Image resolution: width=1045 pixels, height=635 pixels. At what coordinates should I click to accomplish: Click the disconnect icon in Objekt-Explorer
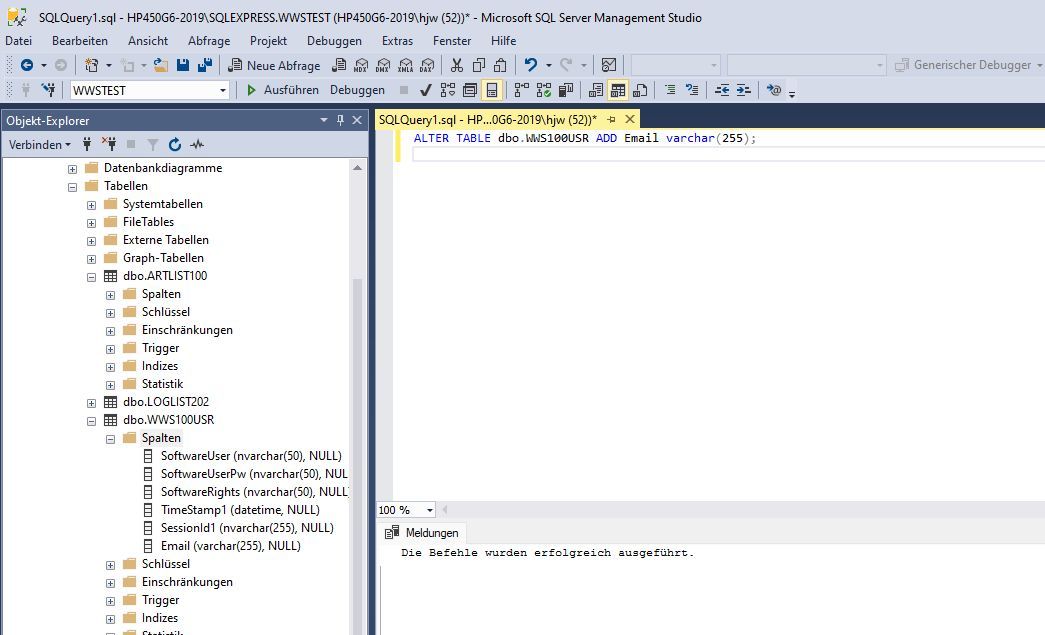point(109,145)
